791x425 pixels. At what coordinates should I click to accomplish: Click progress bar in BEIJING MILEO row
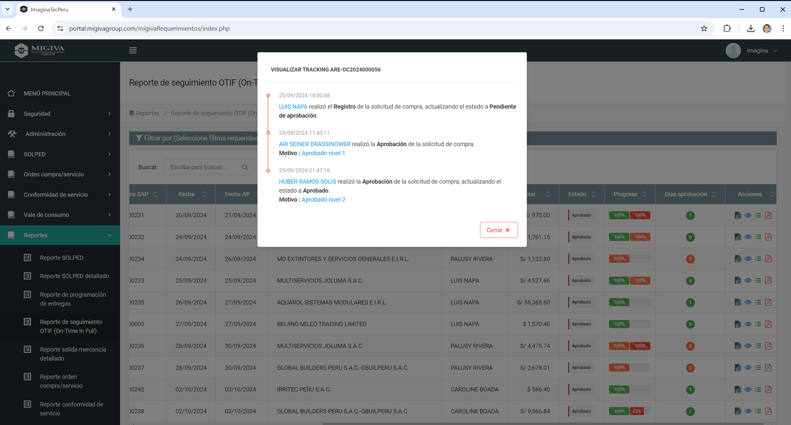pyautogui.click(x=629, y=324)
